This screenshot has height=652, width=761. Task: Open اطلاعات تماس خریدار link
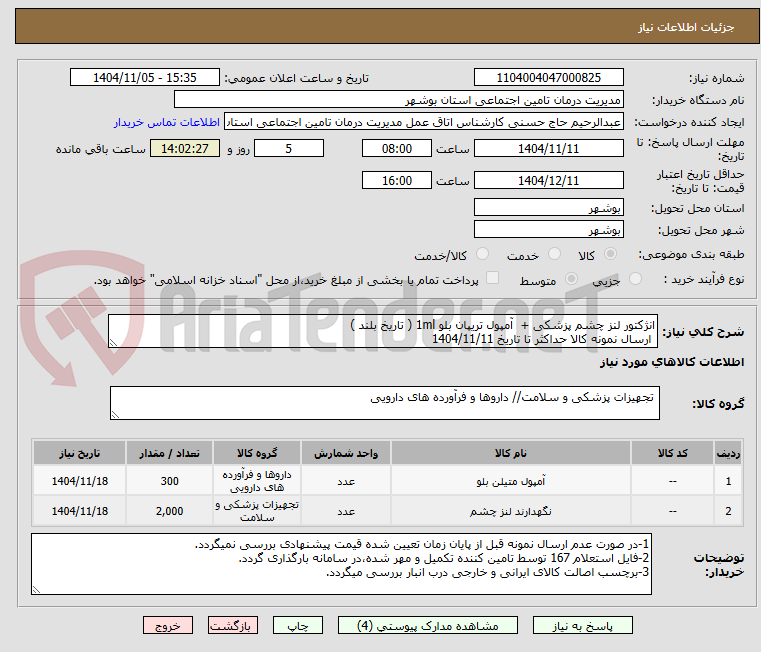[167, 122]
